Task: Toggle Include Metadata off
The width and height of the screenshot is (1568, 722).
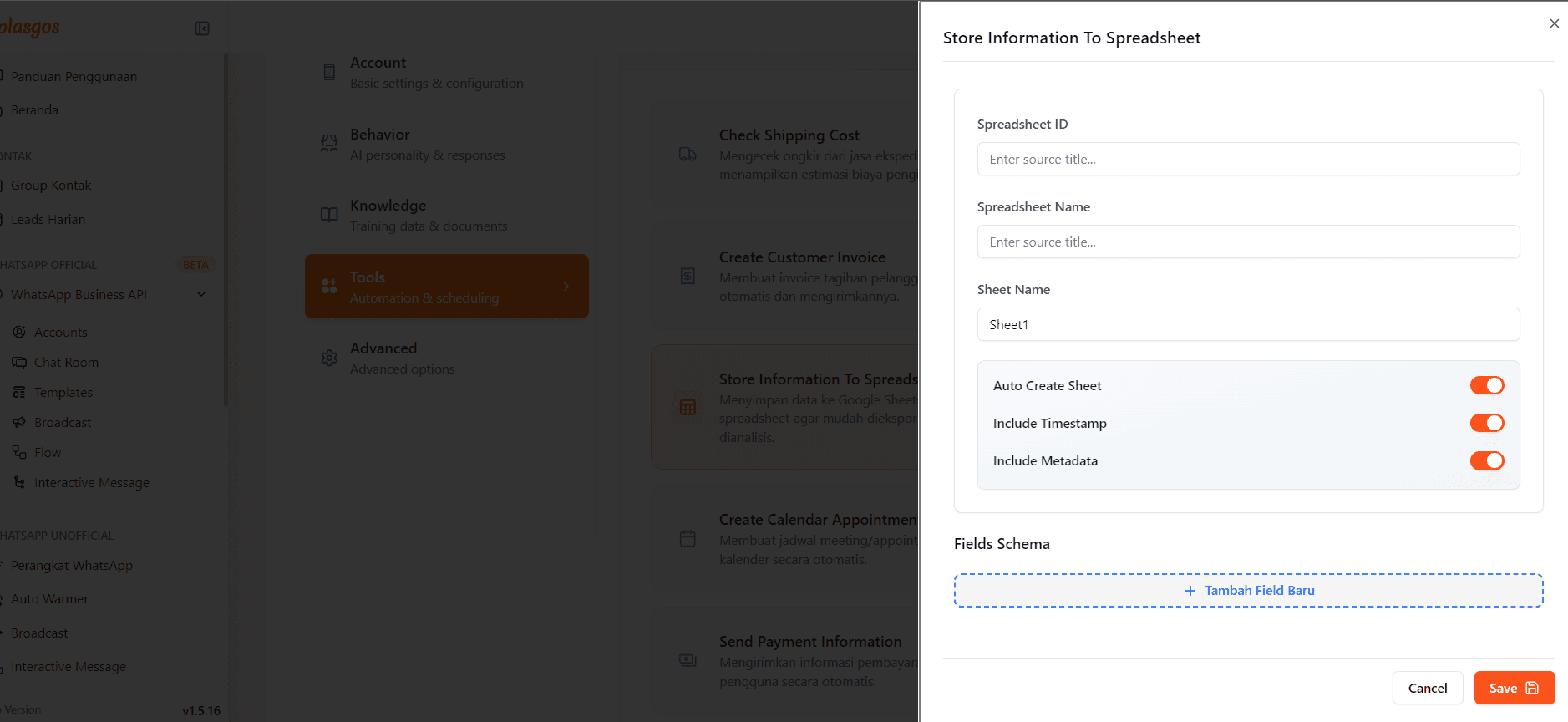Action: pos(1486,460)
